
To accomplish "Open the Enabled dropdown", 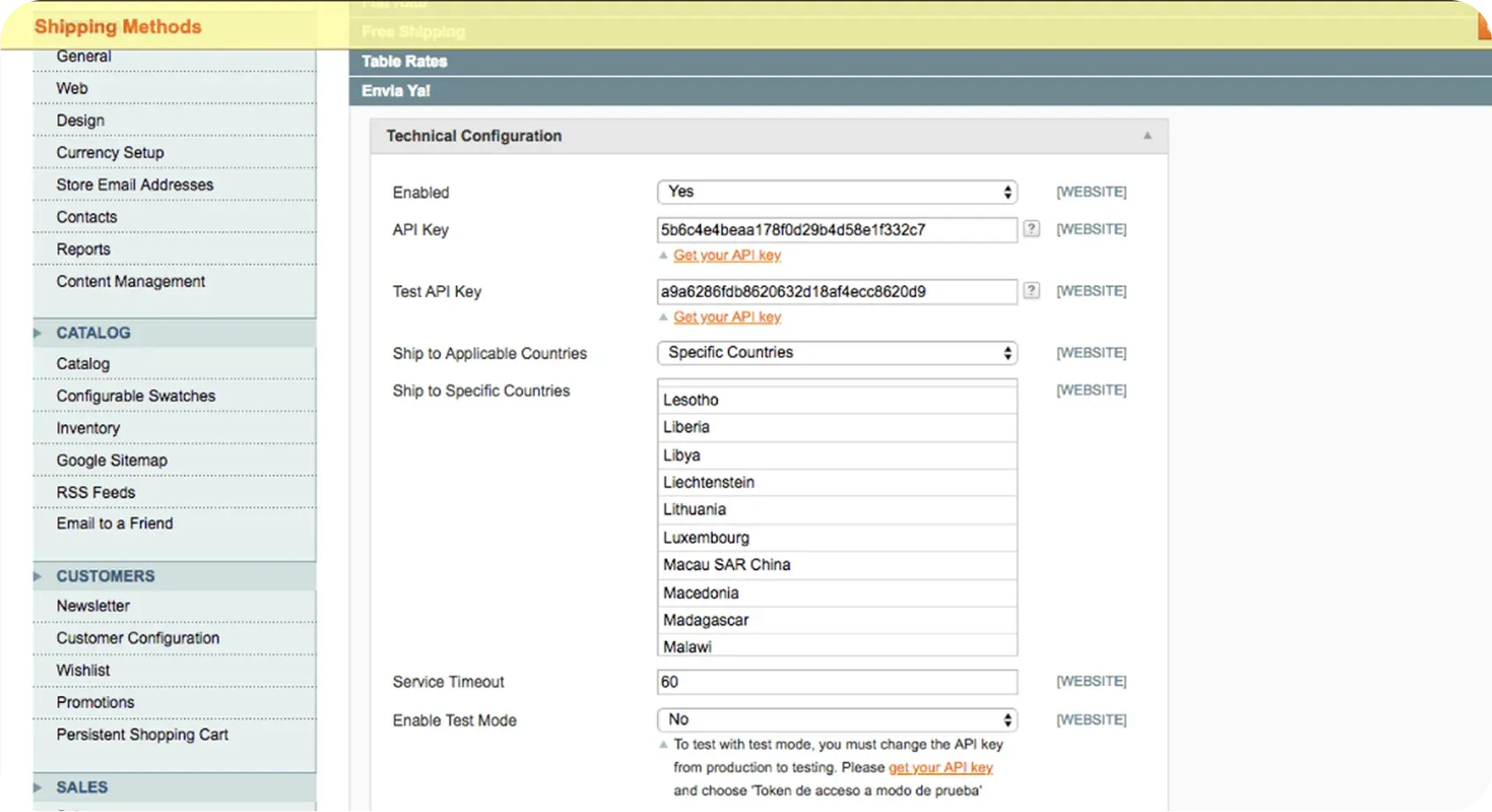I will [x=836, y=192].
